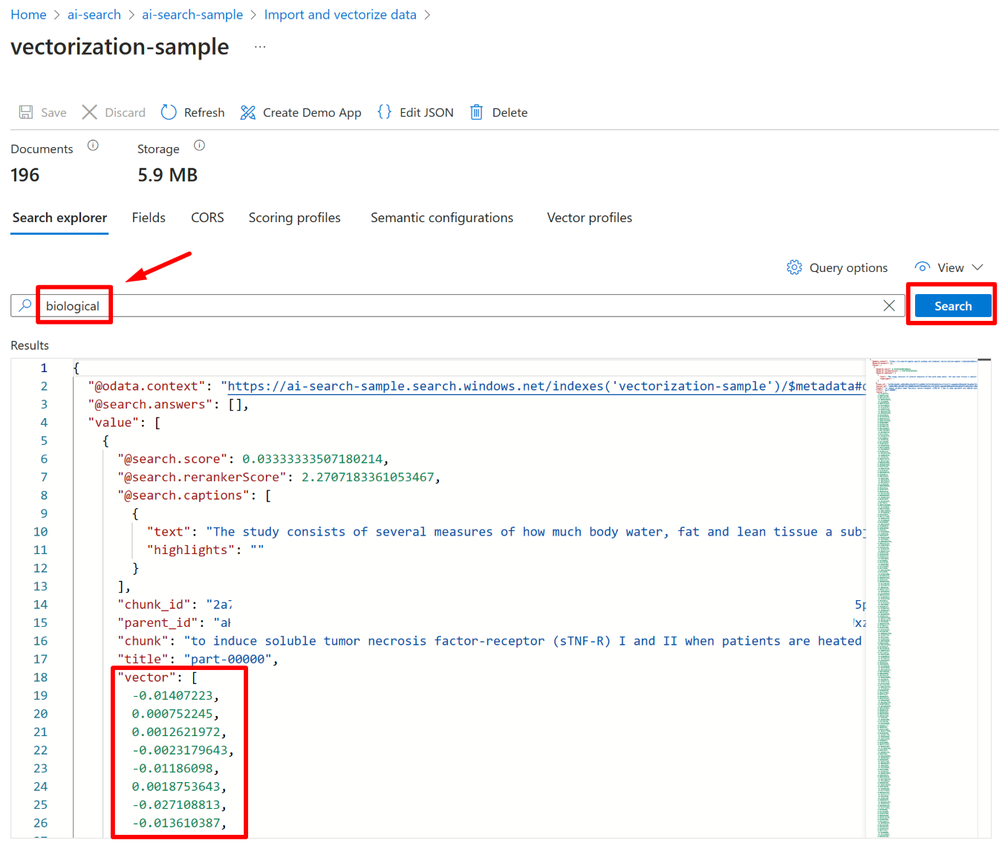Open the Vector profiles tab
The image size is (999, 843).
(x=589, y=218)
